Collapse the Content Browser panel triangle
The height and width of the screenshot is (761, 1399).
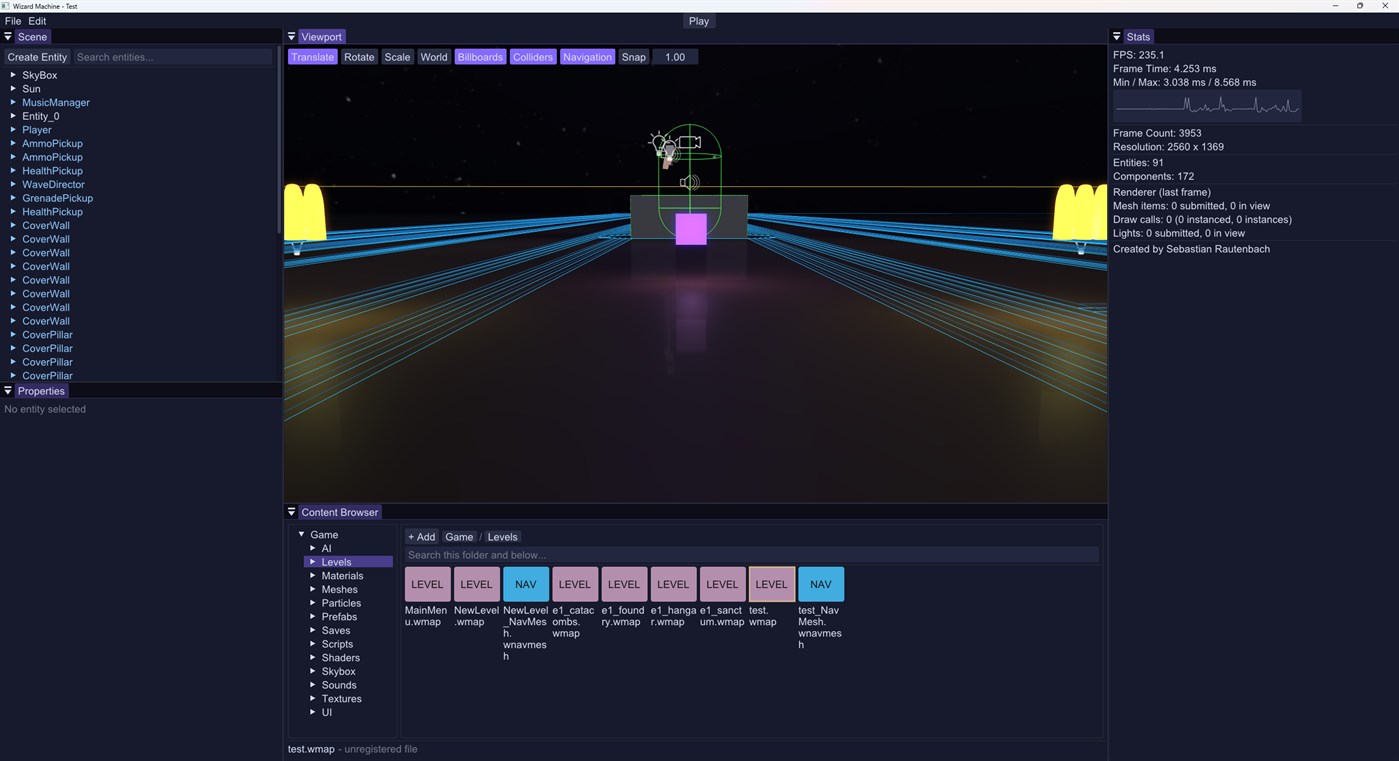point(292,512)
